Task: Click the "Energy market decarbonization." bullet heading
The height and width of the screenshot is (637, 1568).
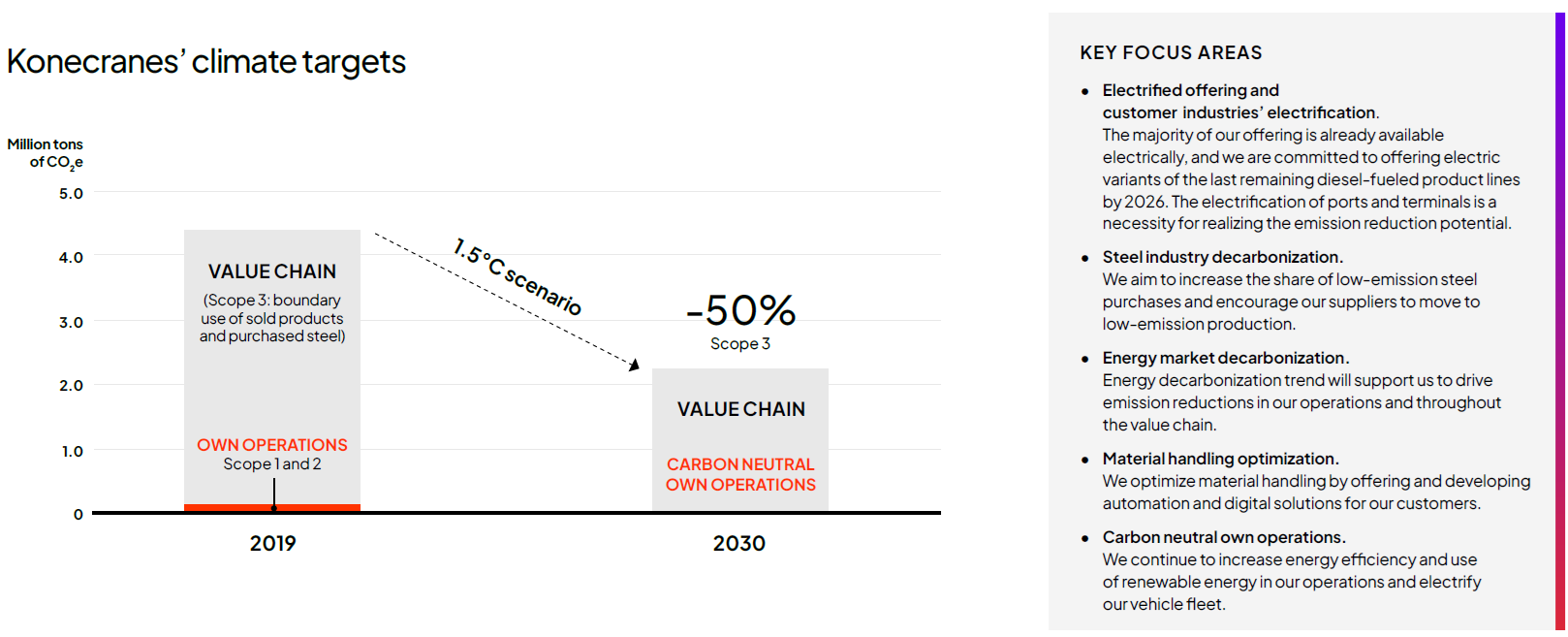Action: point(1225,358)
